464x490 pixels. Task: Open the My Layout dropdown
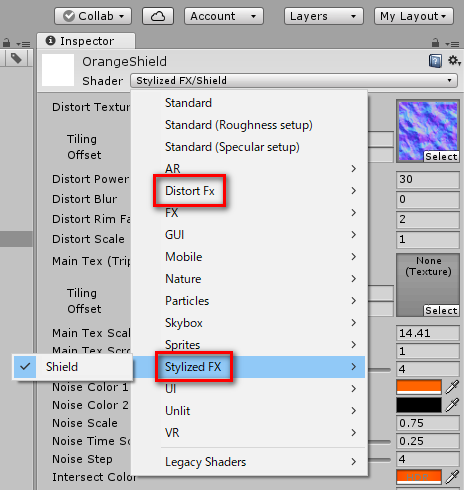[x=414, y=16]
